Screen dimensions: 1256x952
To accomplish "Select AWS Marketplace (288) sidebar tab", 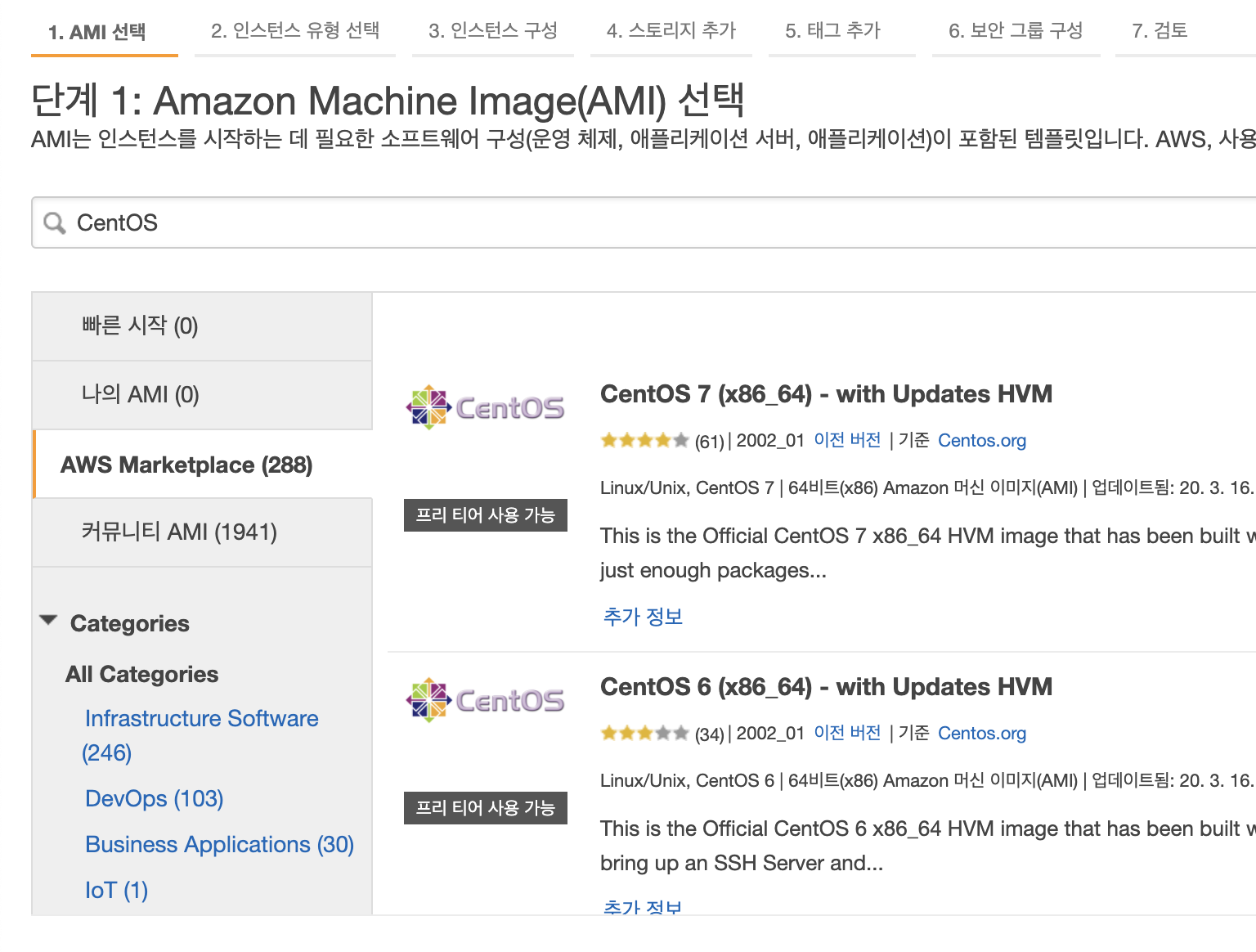I will pos(202,465).
